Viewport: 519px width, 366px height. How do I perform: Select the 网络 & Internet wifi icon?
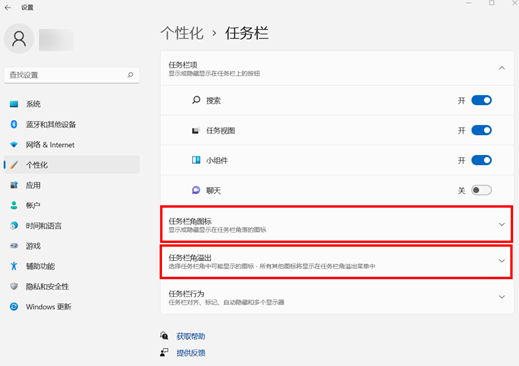pyautogui.click(x=14, y=145)
